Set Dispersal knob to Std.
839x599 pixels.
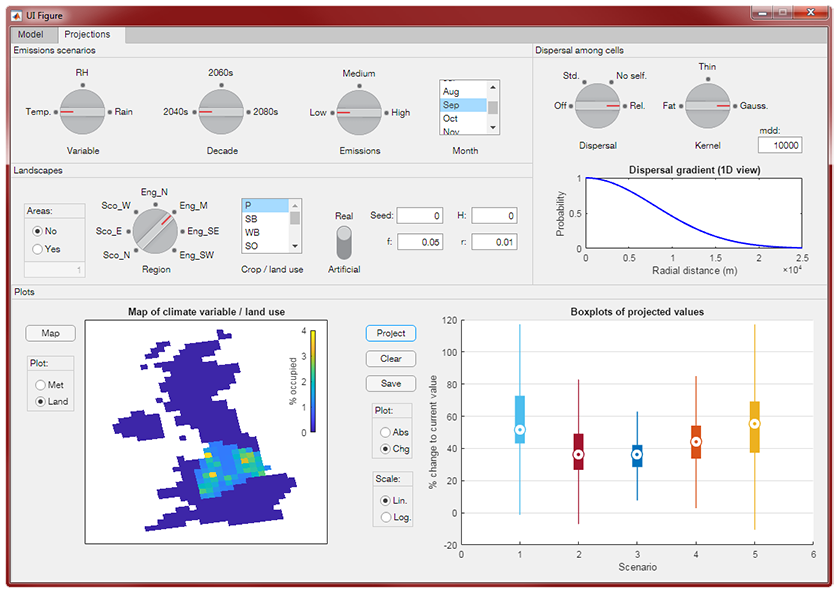click(571, 76)
